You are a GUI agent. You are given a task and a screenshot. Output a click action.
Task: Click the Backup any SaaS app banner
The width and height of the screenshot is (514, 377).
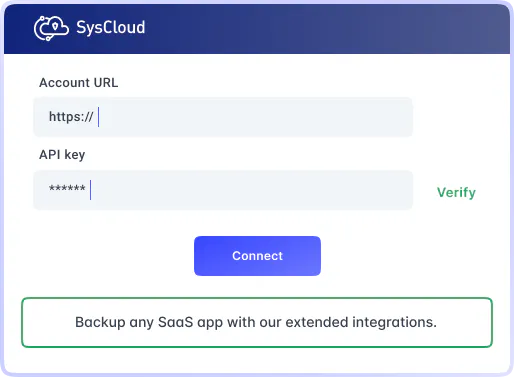pyautogui.click(x=257, y=322)
